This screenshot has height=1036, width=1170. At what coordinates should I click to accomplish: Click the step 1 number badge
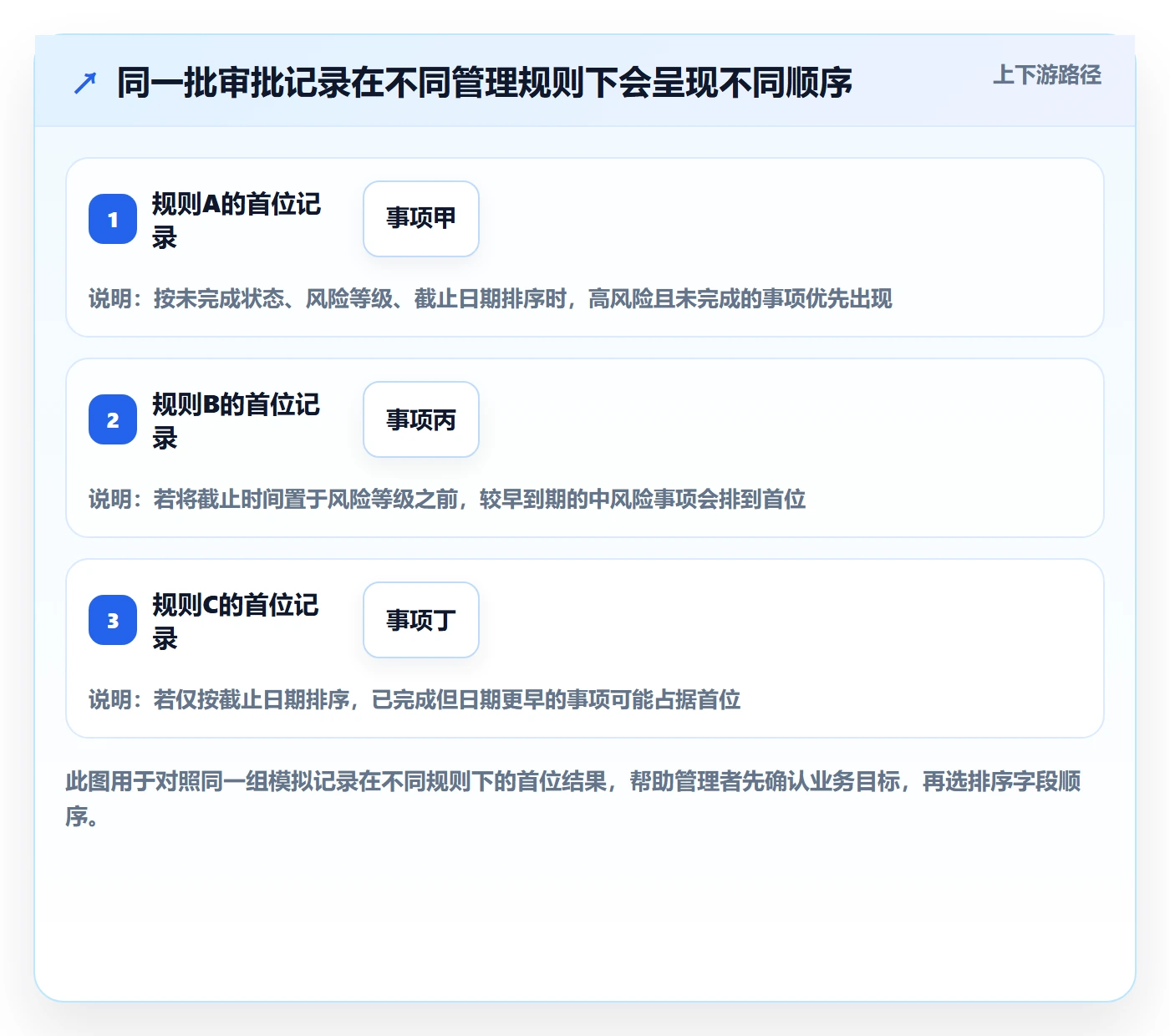[x=113, y=219]
